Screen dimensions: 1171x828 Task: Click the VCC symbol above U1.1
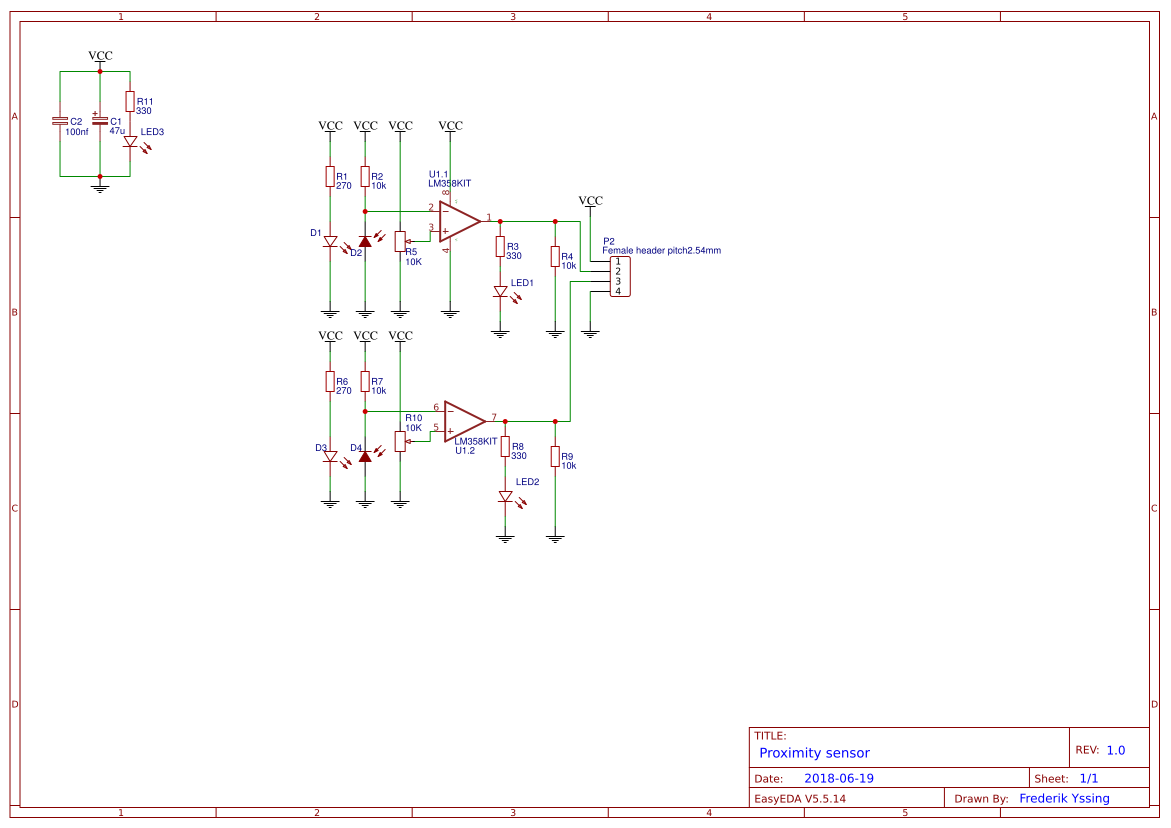tap(450, 125)
